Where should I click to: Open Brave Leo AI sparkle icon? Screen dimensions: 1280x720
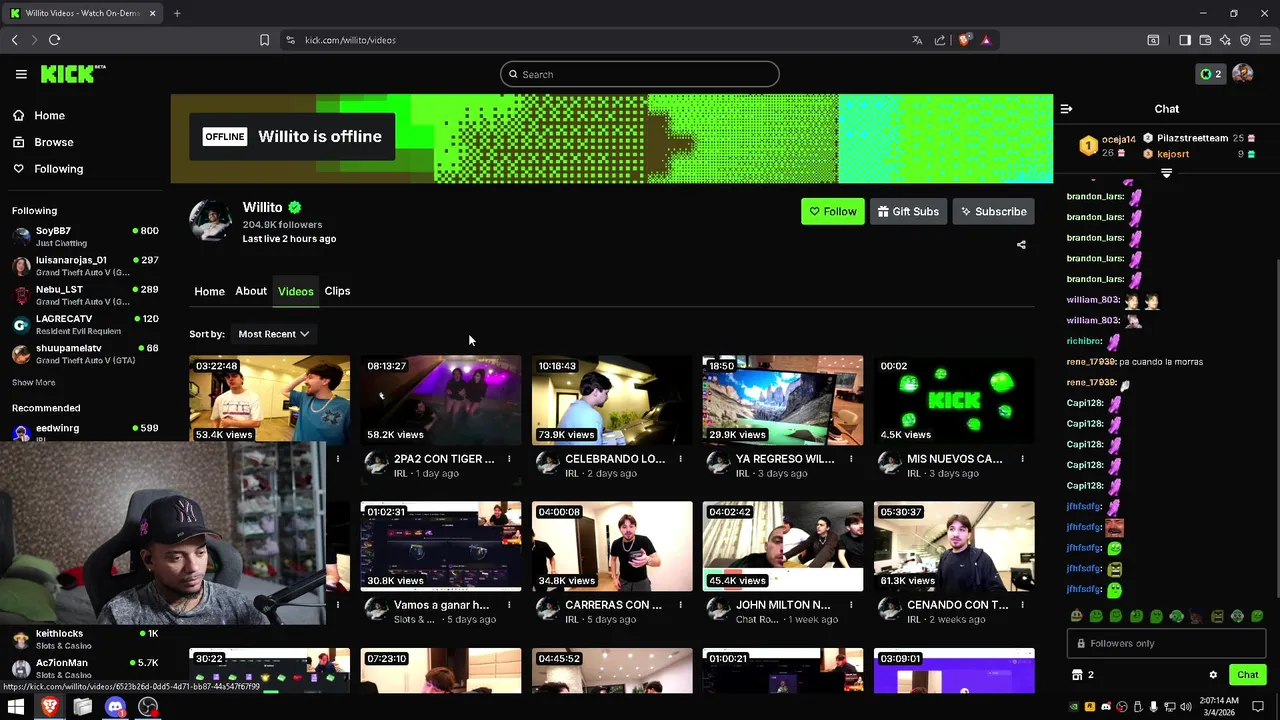1225,40
